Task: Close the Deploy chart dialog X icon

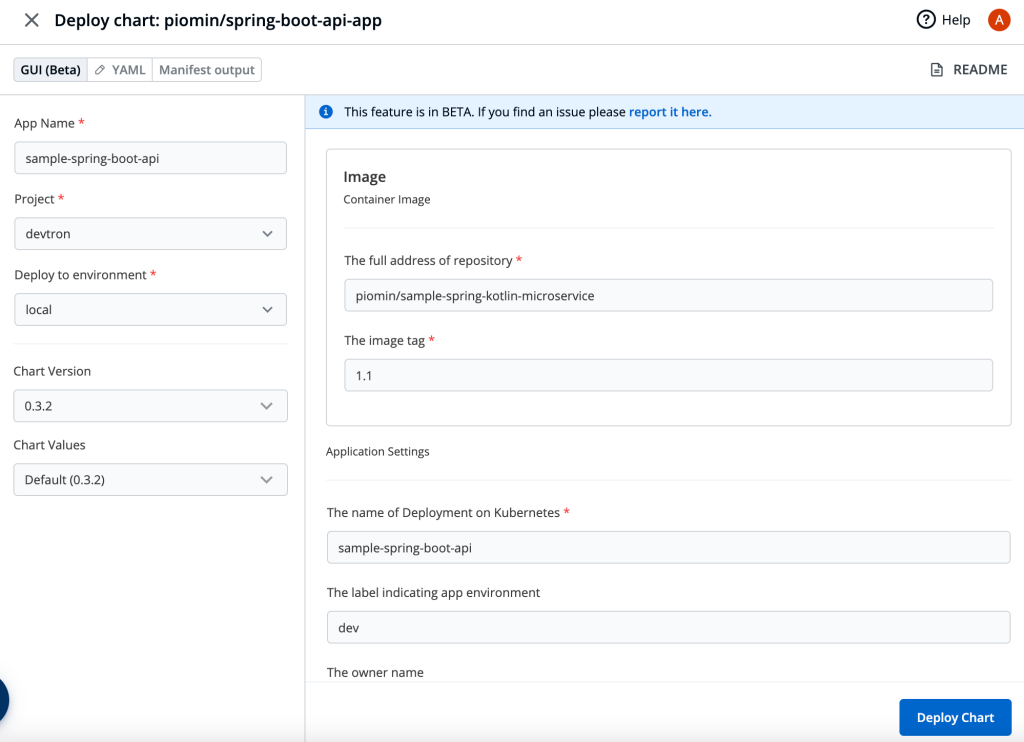Action: pos(31,20)
